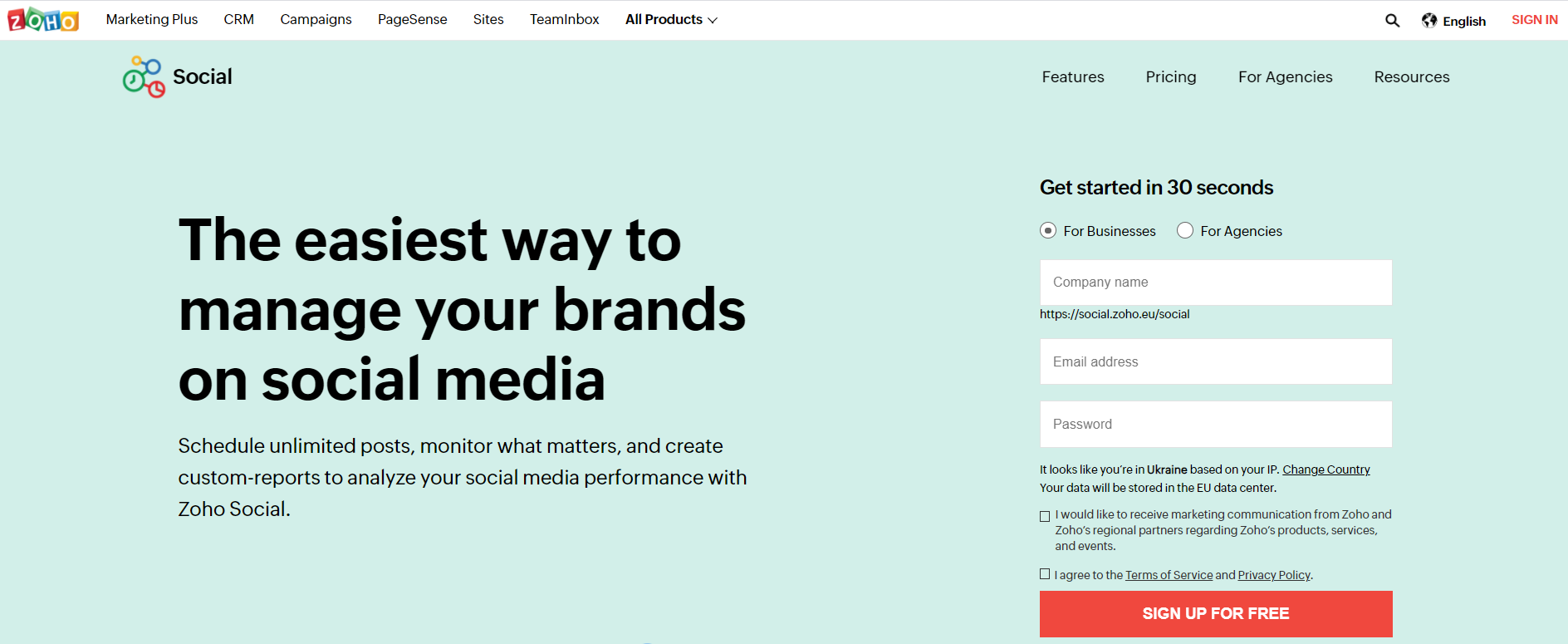
Task: Click SIGN UP FOR FREE button
Action: point(1215,613)
